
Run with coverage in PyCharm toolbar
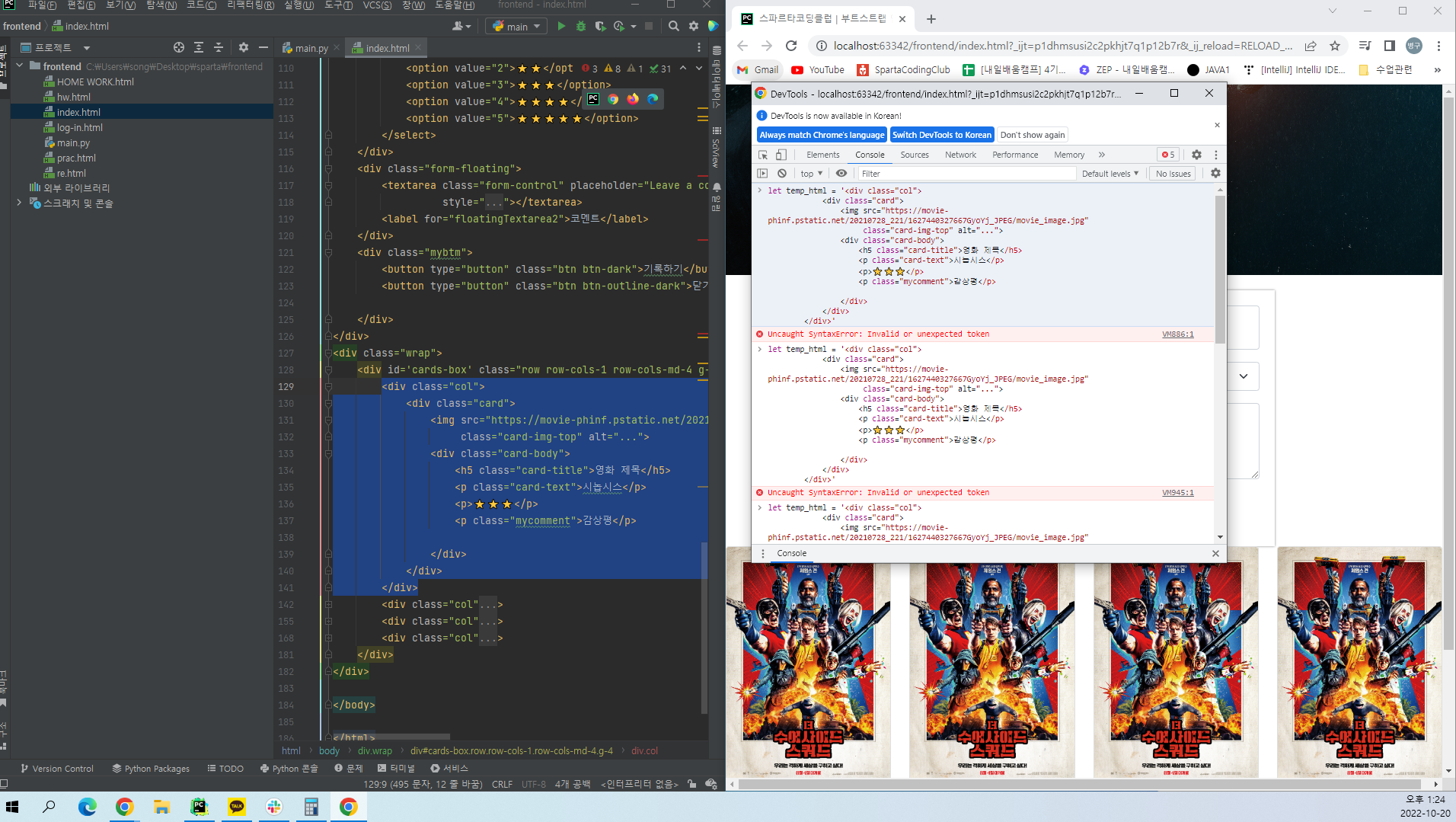(x=600, y=26)
